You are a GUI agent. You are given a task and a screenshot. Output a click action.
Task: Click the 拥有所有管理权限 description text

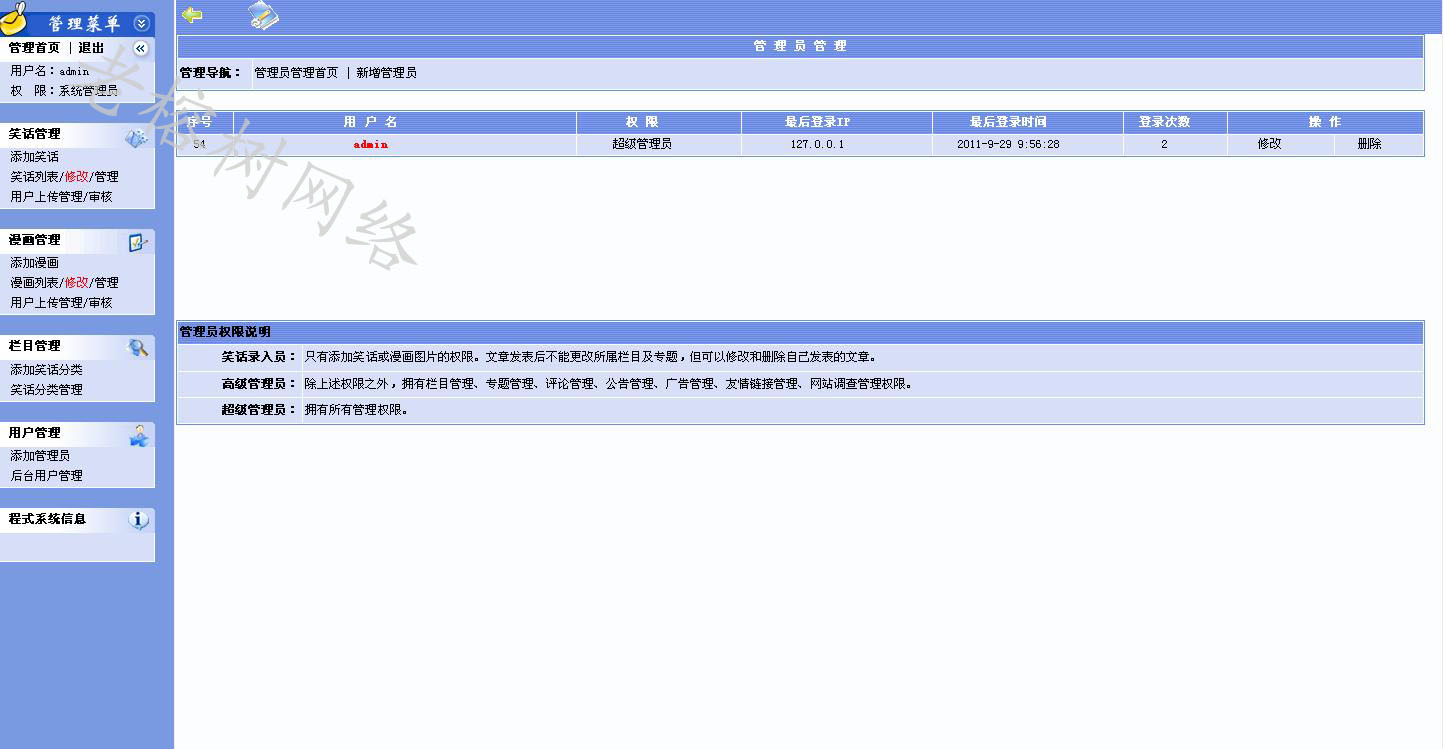tap(356, 410)
